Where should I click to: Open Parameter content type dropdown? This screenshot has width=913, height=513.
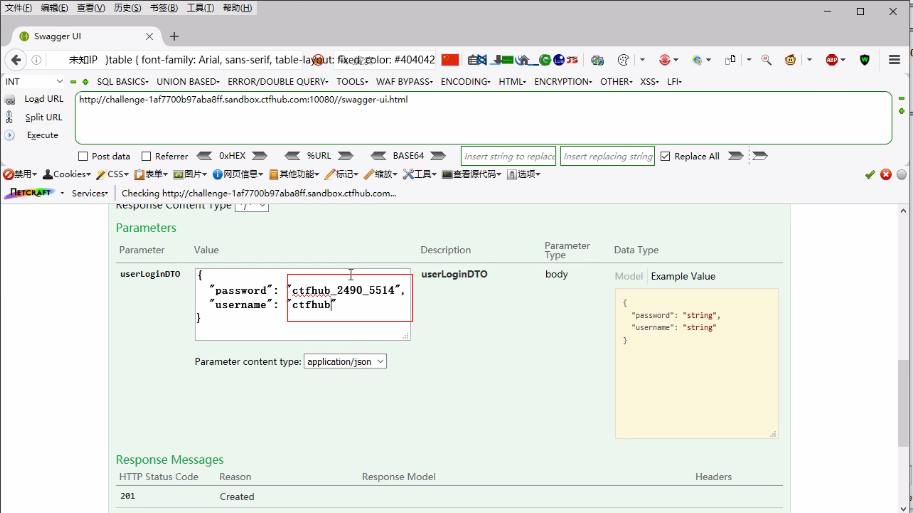tap(345, 361)
